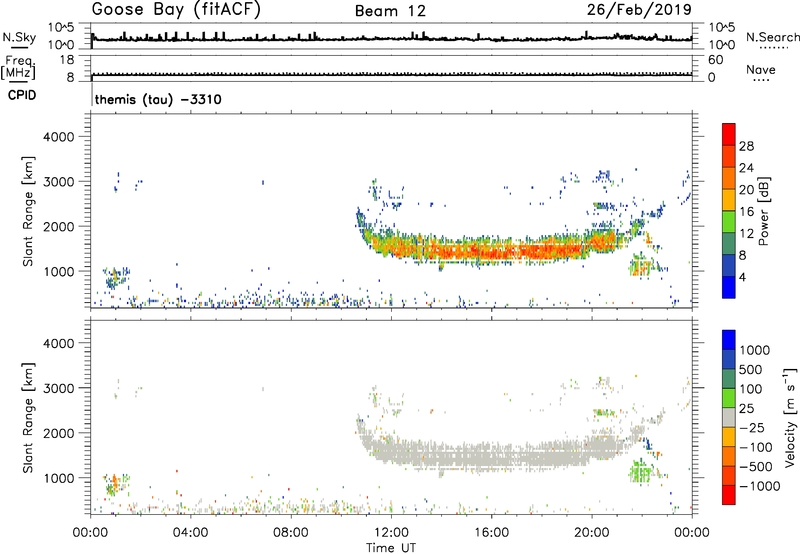Click the 100 label on the velocity colorbar

[751, 389]
